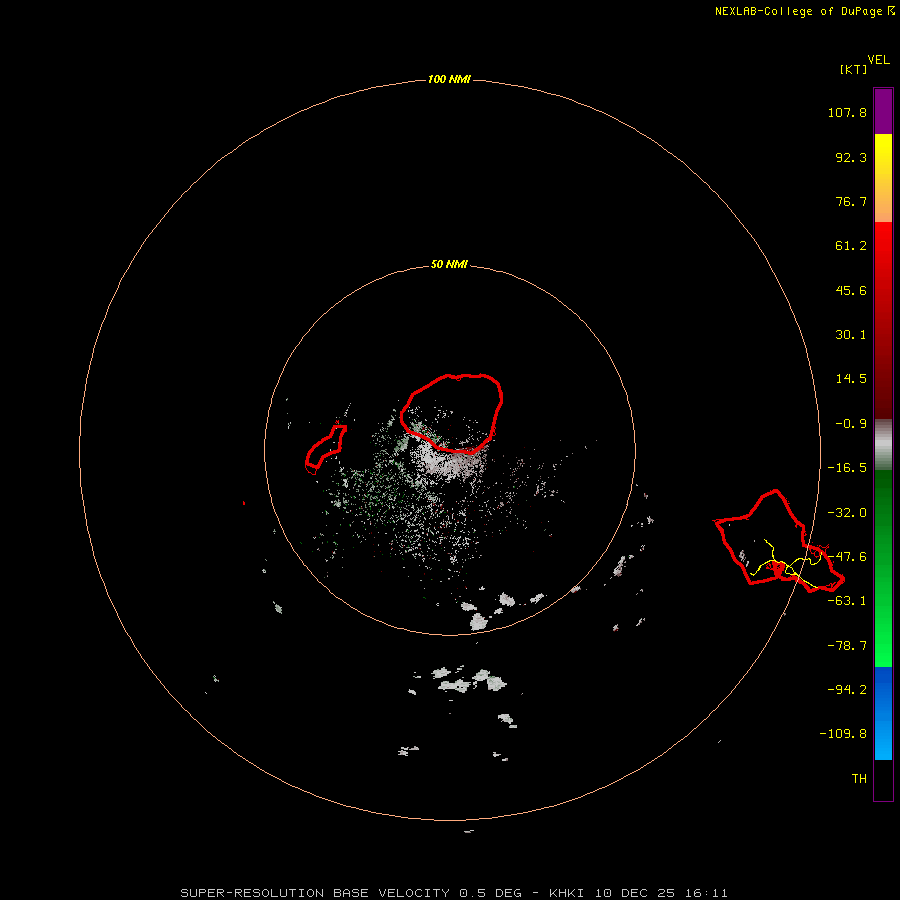This screenshot has height=900, width=900.
Task: Pick the blue segment of the velocity color bar
Action: [883, 713]
